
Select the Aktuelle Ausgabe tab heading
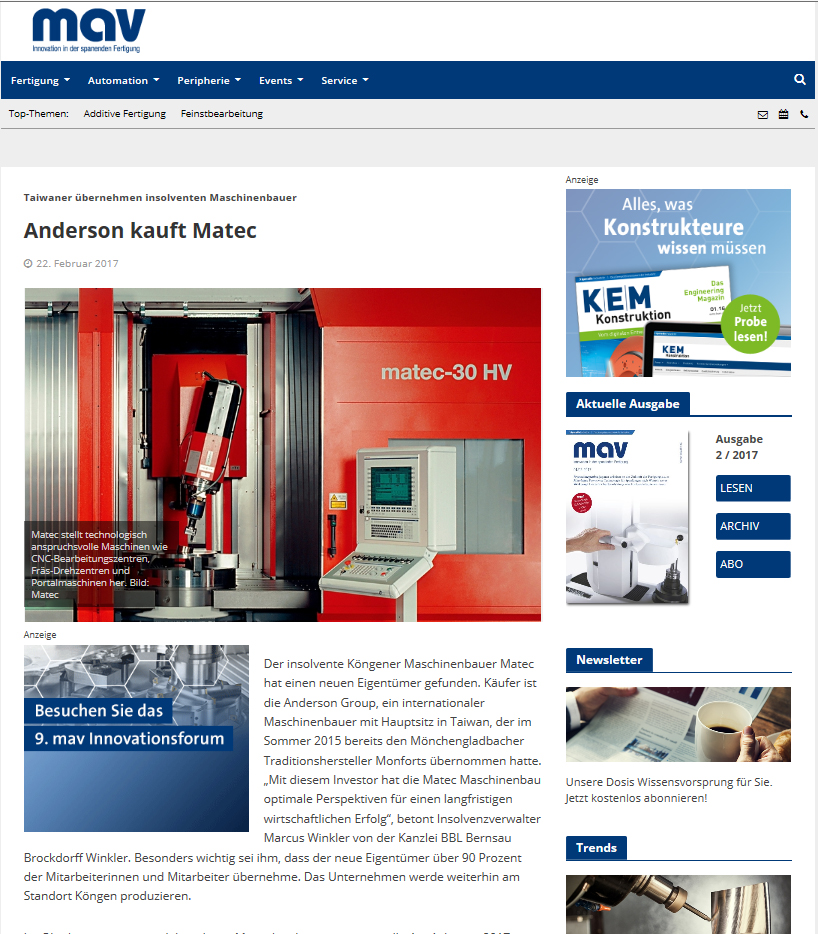[x=627, y=404]
